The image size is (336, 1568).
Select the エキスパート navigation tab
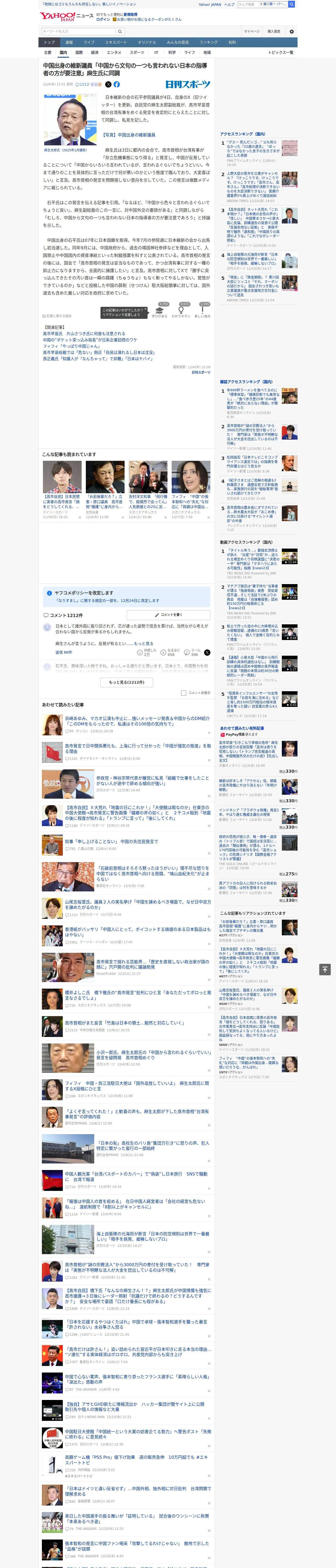tap(116, 43)
